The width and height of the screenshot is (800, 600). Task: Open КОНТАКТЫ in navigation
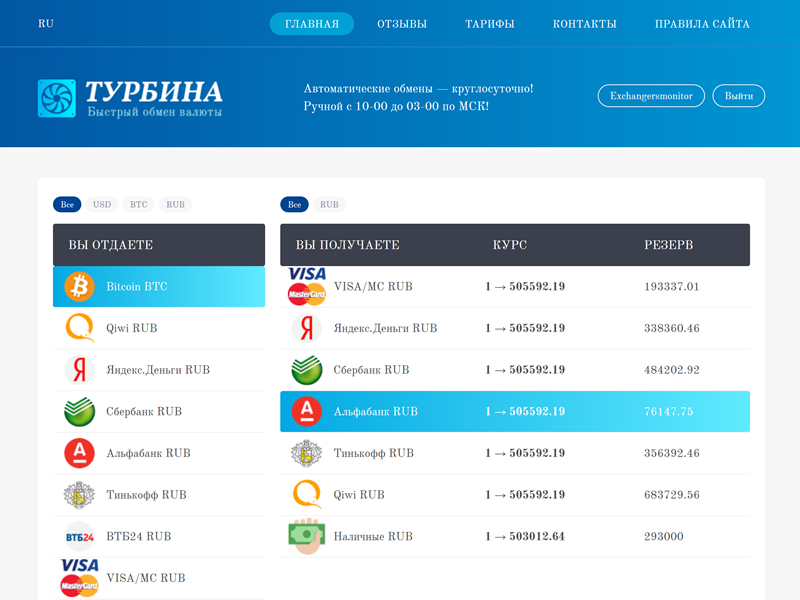pos(585,24)
